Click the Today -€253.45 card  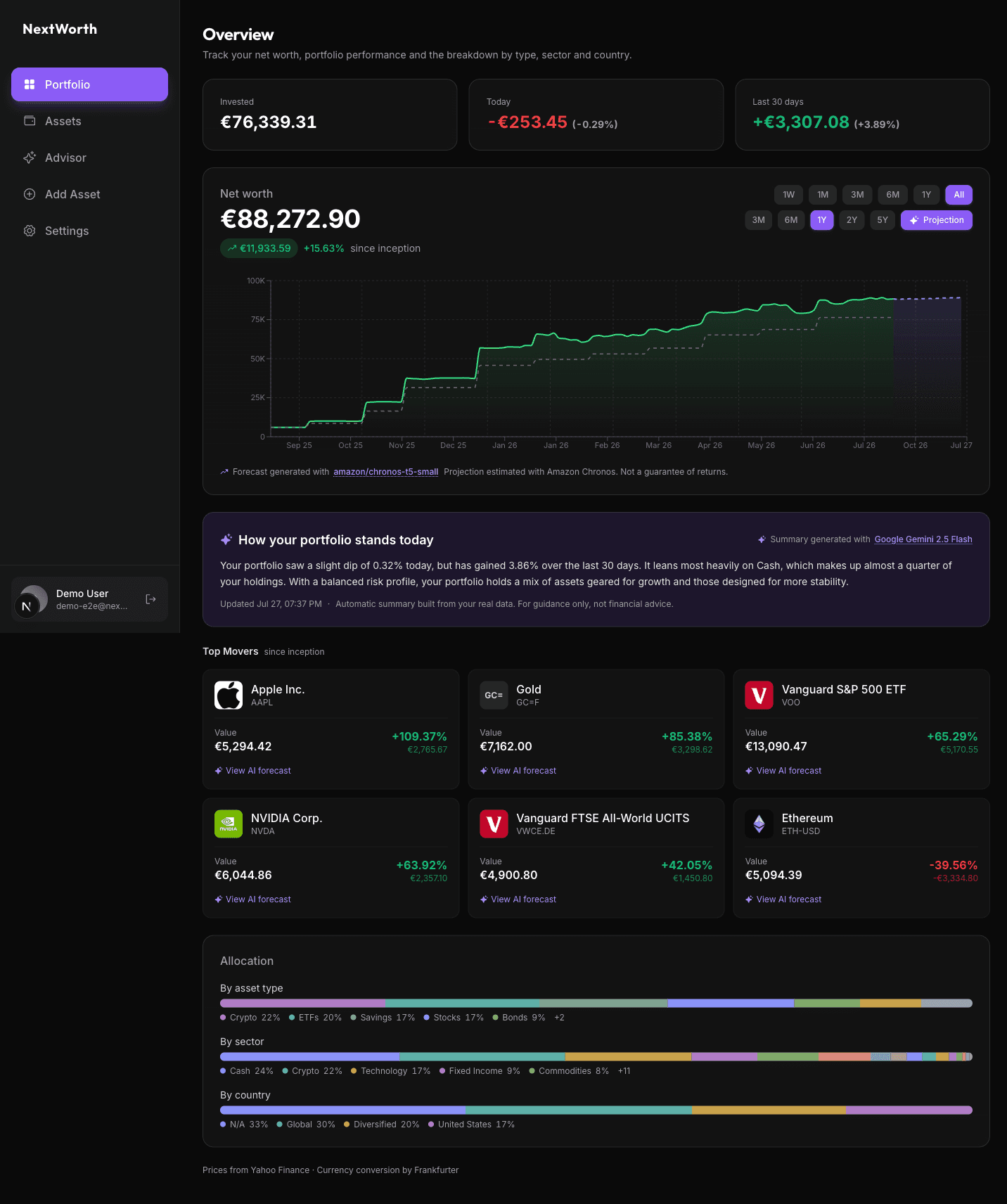tap(596, 115)
